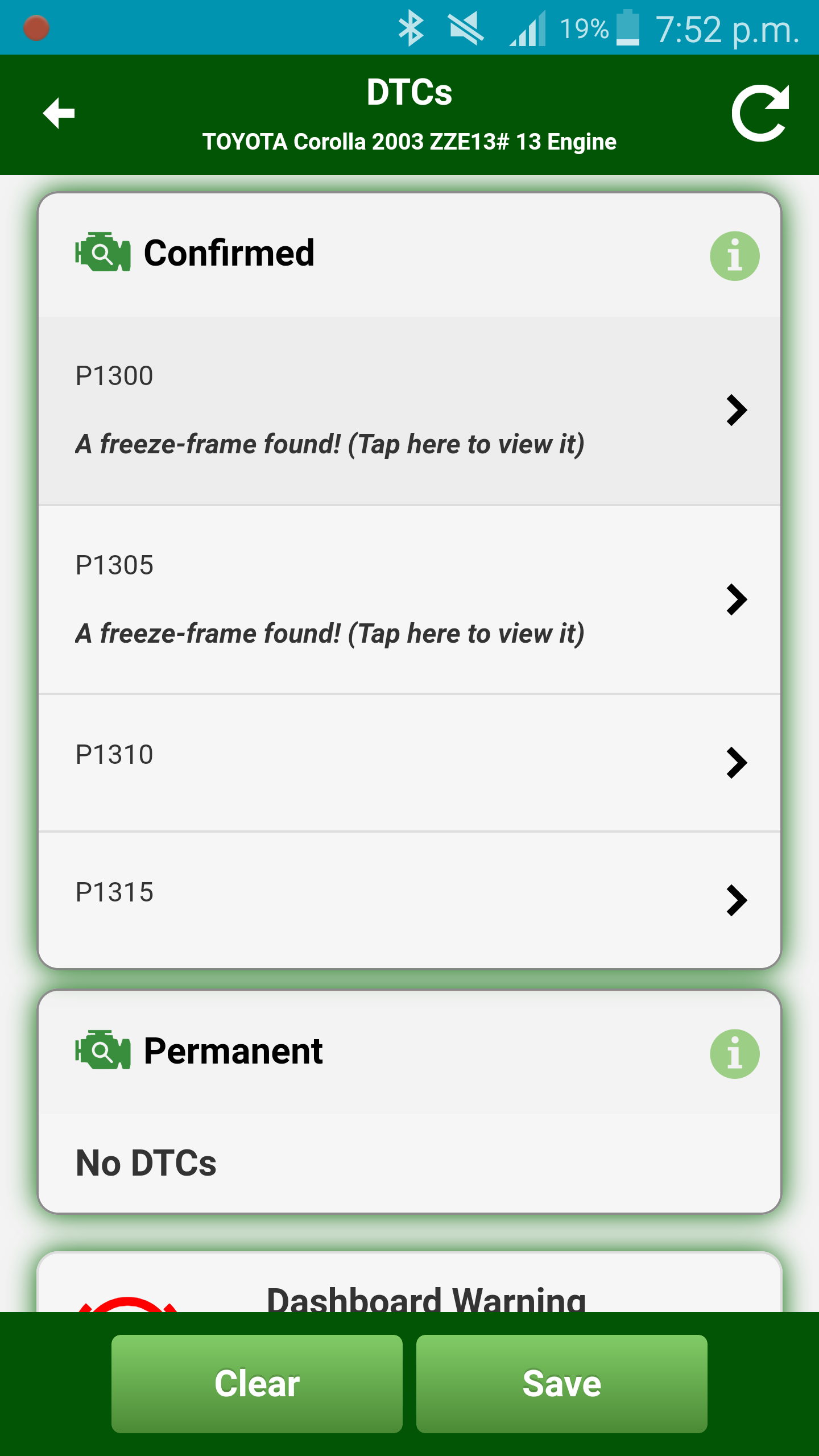Tap the Confirmed engine search icon
The height and width of the screenshot is (1456, 819).
103,252
